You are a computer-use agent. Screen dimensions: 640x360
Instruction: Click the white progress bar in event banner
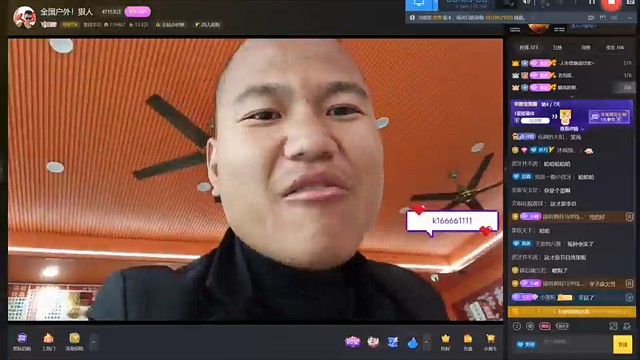[x=534, y=121]
